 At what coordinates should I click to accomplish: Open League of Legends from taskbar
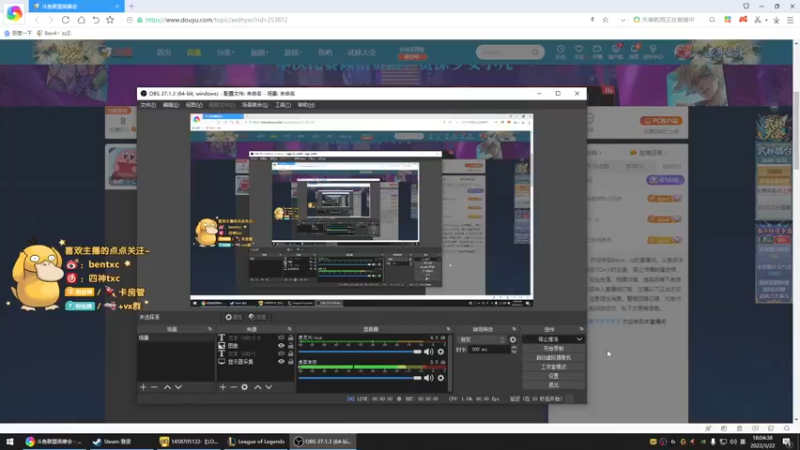click(256, 442)
